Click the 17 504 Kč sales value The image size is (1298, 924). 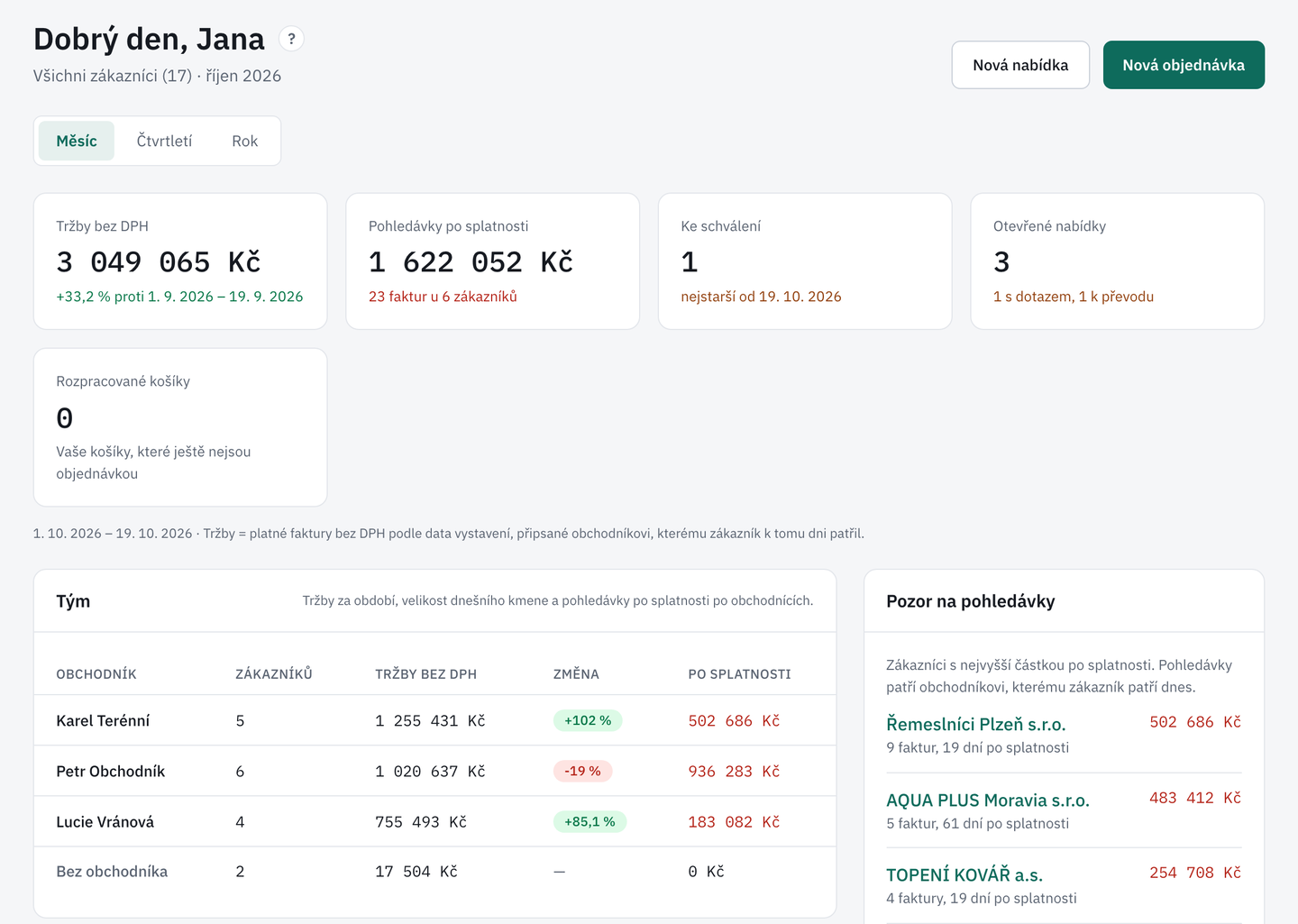click(416, 872)
